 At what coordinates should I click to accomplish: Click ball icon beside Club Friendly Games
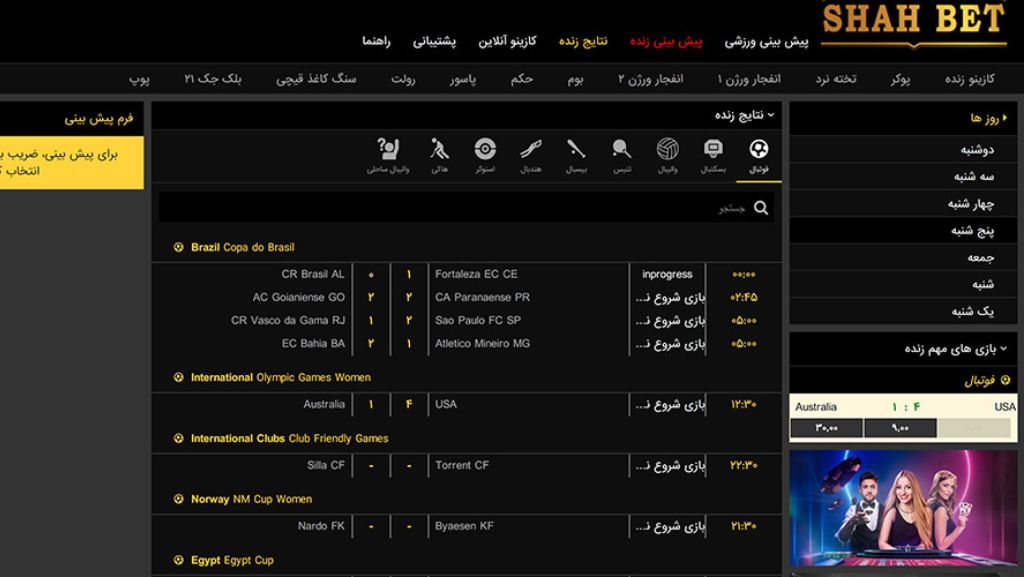[178, 439]
